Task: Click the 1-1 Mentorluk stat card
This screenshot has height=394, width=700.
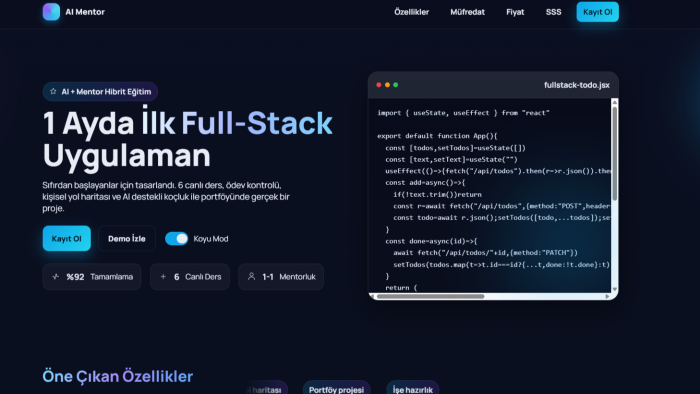Action: (x=281, y=277)
